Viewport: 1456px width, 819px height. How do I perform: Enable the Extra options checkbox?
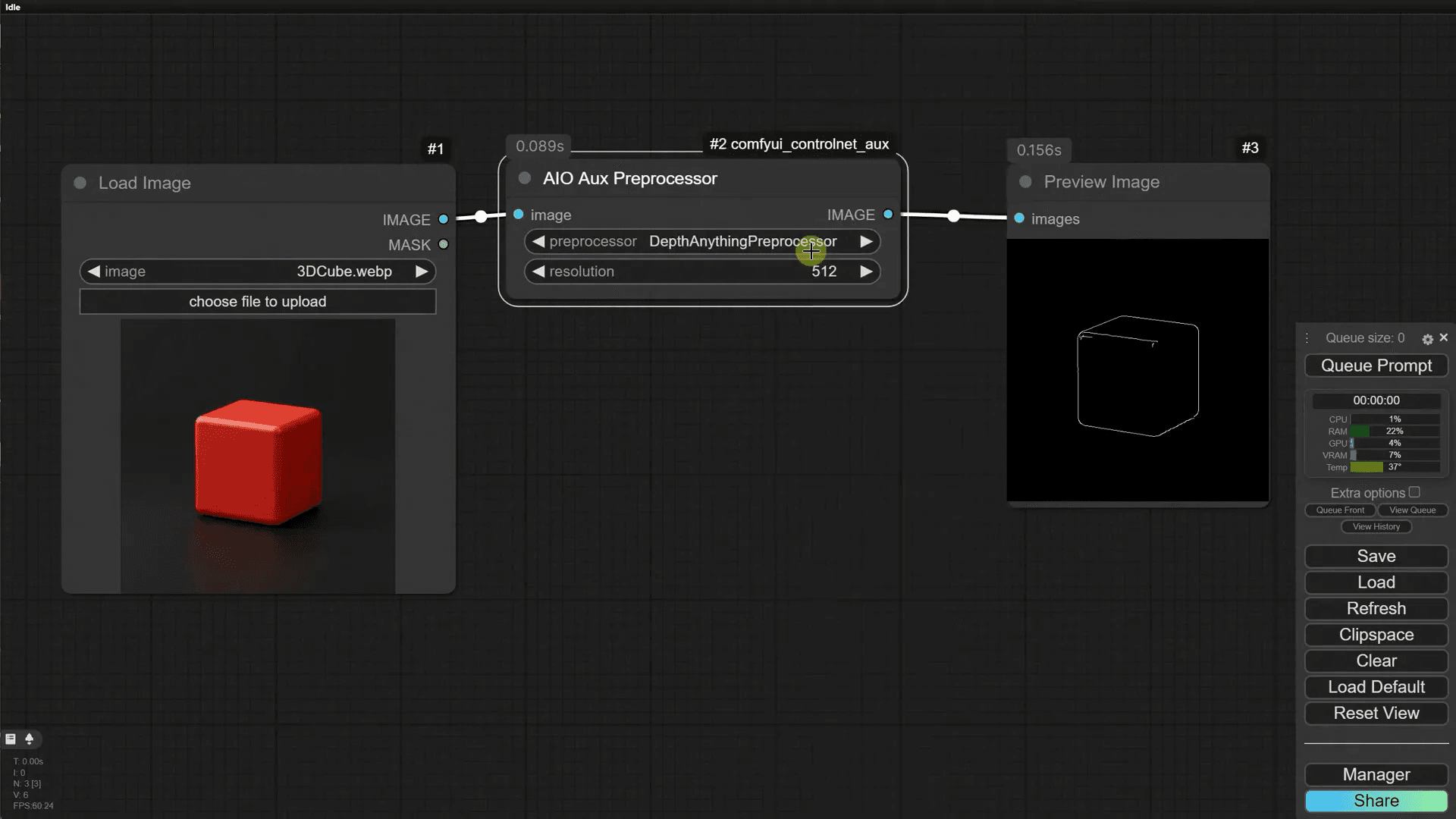[1414, 492]
